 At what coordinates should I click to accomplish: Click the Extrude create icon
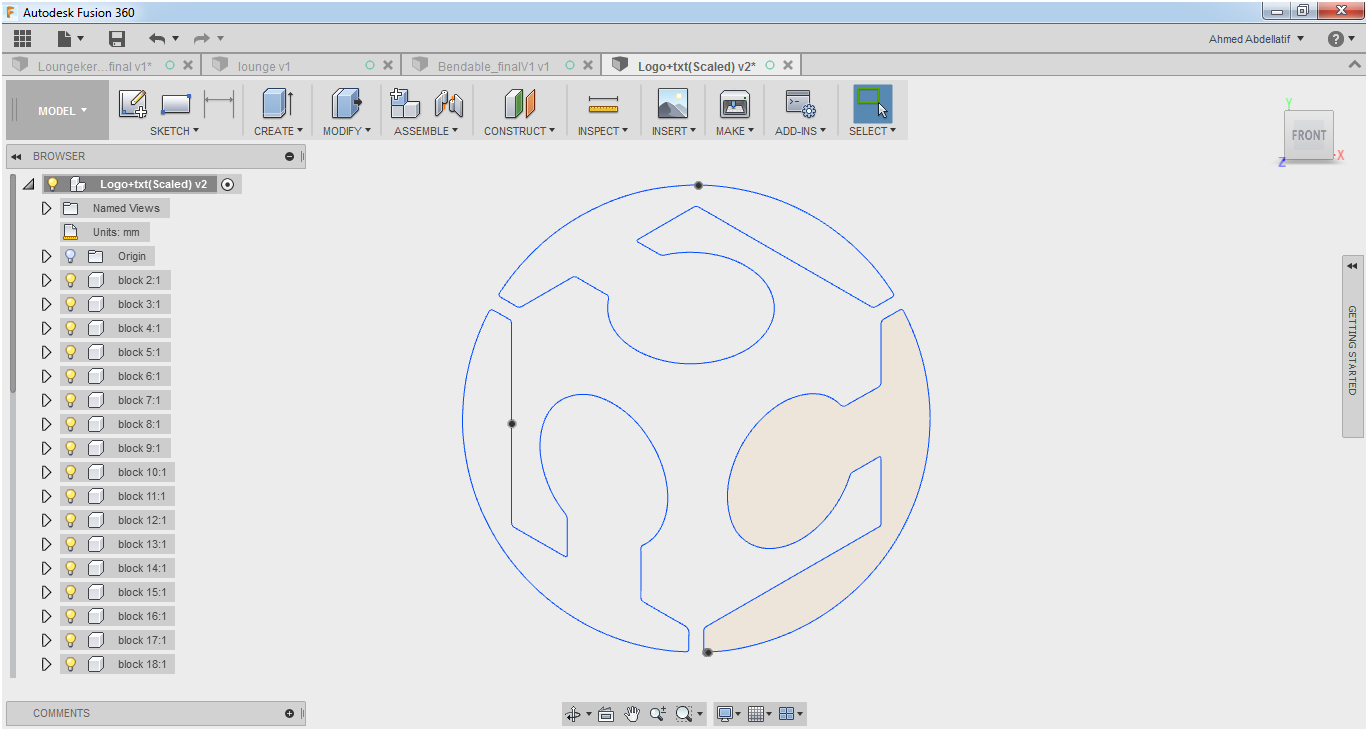[277, 104]
